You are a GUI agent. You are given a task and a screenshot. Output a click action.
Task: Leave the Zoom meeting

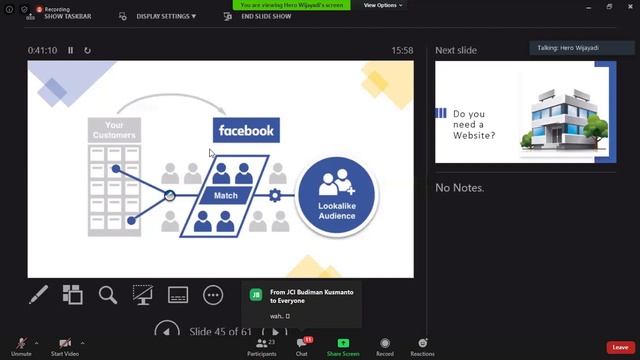click(x=620, y=347)
